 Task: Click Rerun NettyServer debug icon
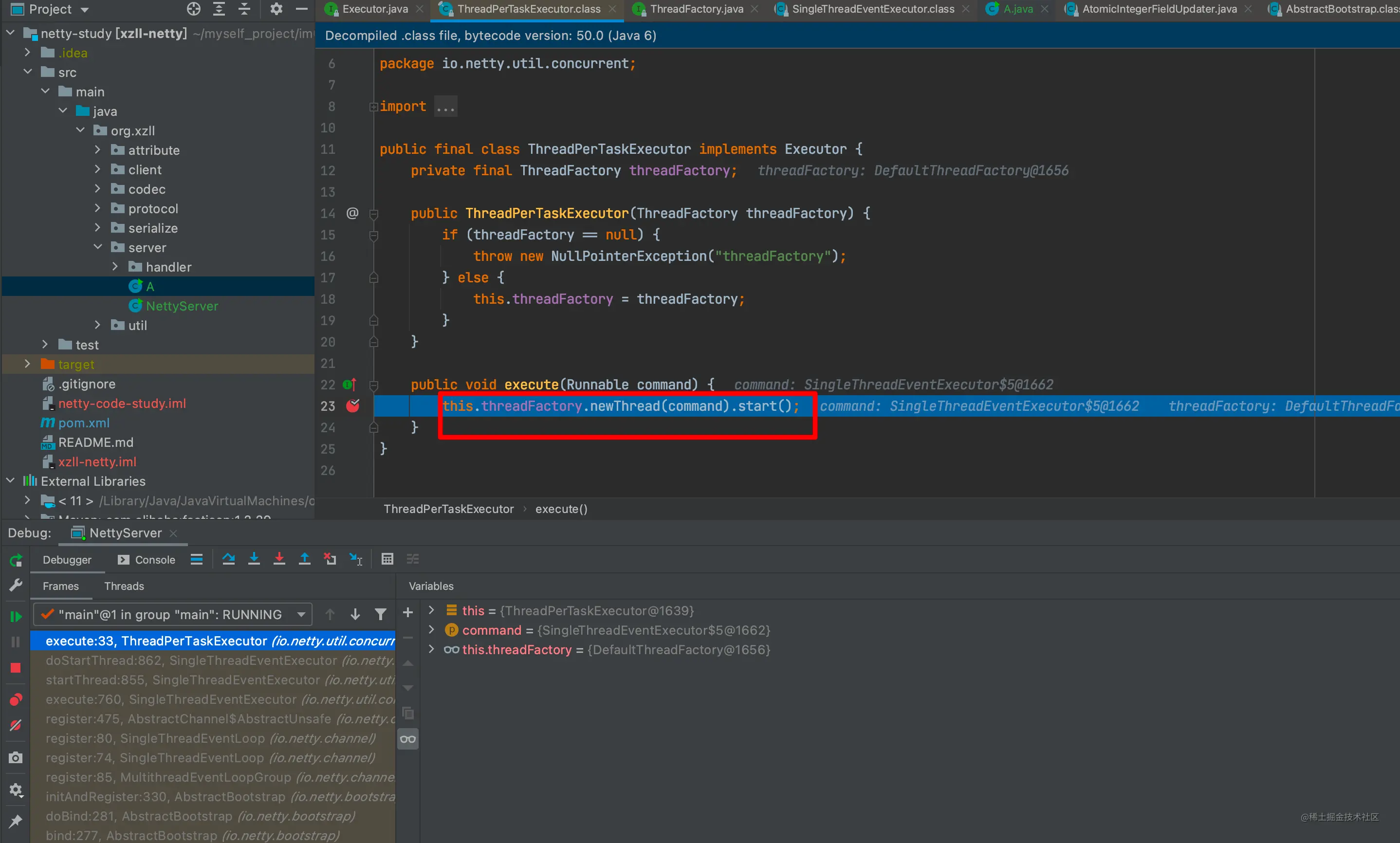pyautogui.click(x=16, y=560)
